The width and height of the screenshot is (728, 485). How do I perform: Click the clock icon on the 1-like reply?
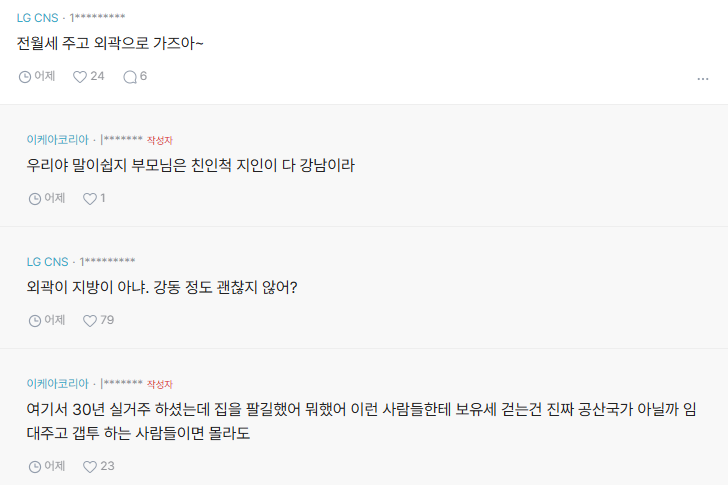[x=35, y=198]
